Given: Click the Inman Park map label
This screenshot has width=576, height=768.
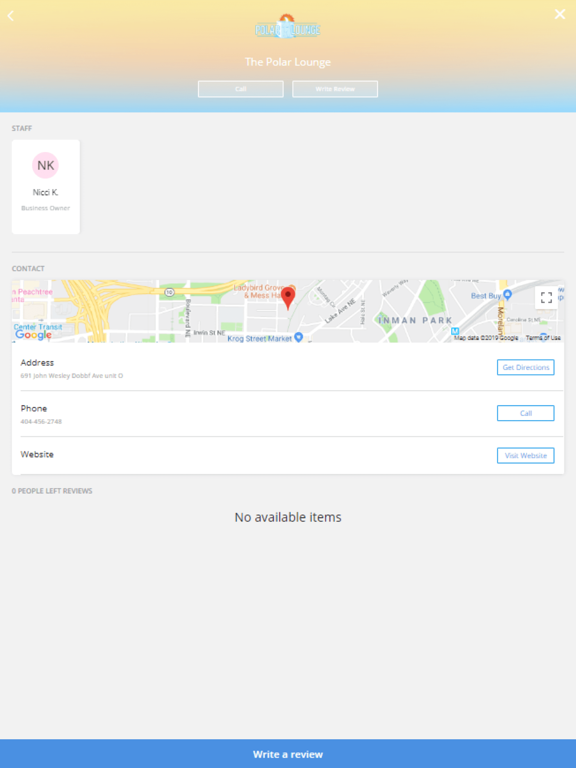Looking at the screenshot, I should click(415, 320).
